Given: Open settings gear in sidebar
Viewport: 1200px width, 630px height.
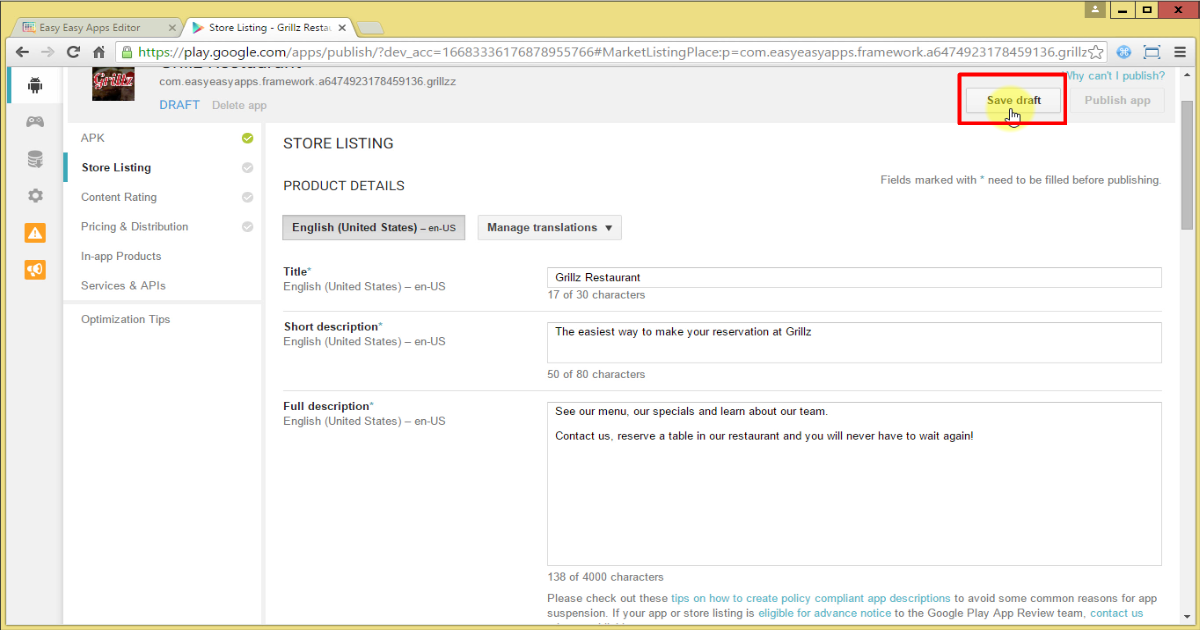Looking at the screenshot, I should 35,196.
